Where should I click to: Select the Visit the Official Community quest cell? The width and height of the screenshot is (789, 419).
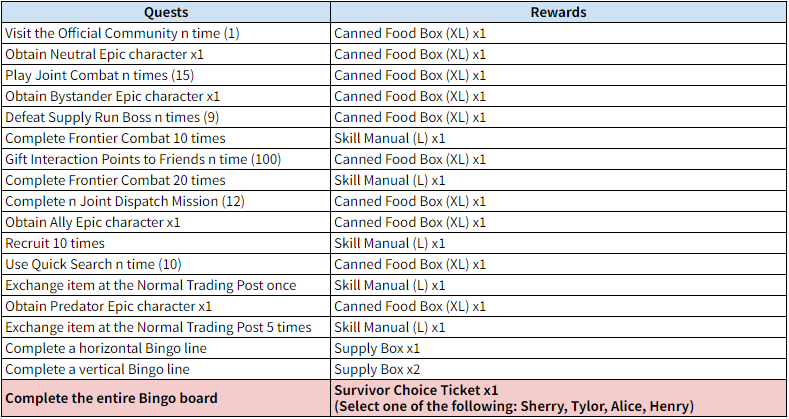tap(122, 33)
